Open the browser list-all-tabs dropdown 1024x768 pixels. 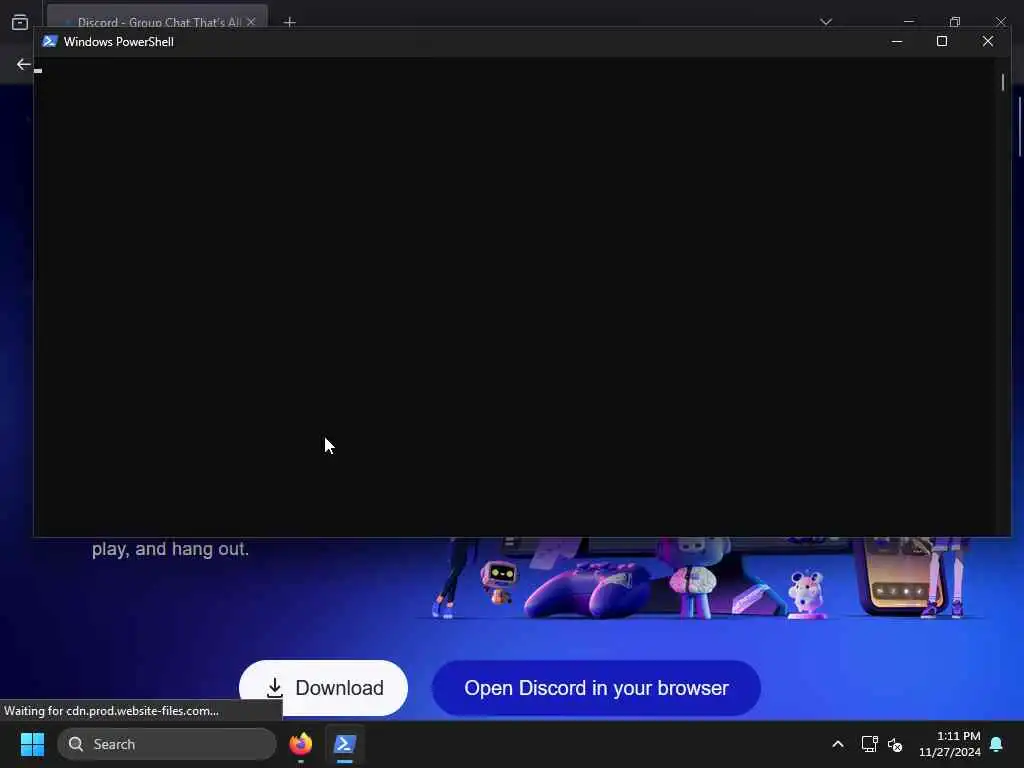click(826, 22)
